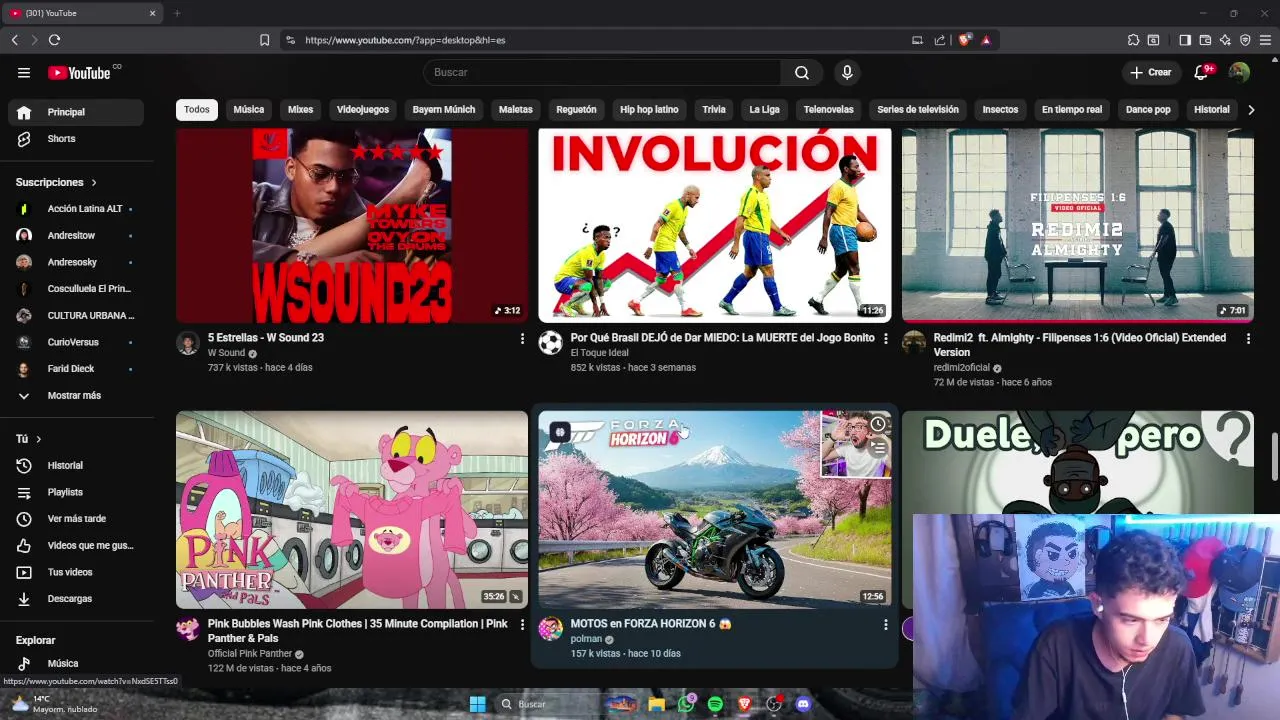Image resolution: width=1280 pixels, height=720 pixels.
Task: Click the Brave Shields lion icon
Action: [x=964, y=40]
